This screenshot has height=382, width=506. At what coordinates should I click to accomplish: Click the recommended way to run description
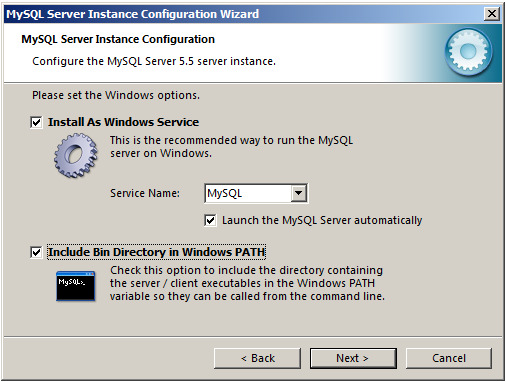coord(231,147)
